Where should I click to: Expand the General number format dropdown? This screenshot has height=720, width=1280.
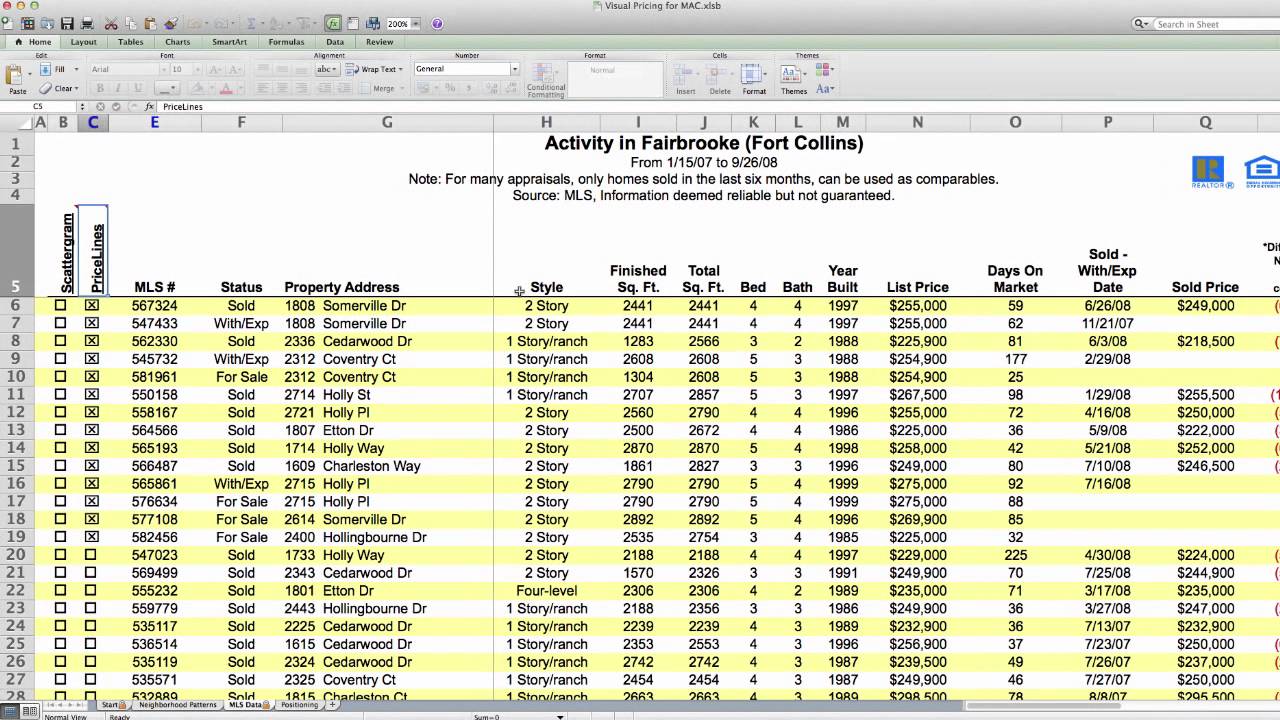point(515,69)
